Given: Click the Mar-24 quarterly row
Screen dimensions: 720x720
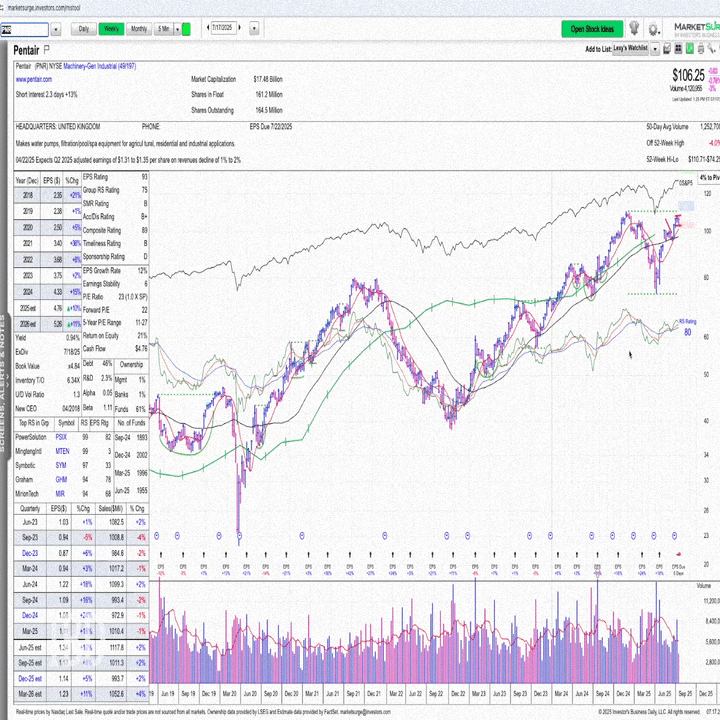Looking at the screenshot, I should point(81,569).
